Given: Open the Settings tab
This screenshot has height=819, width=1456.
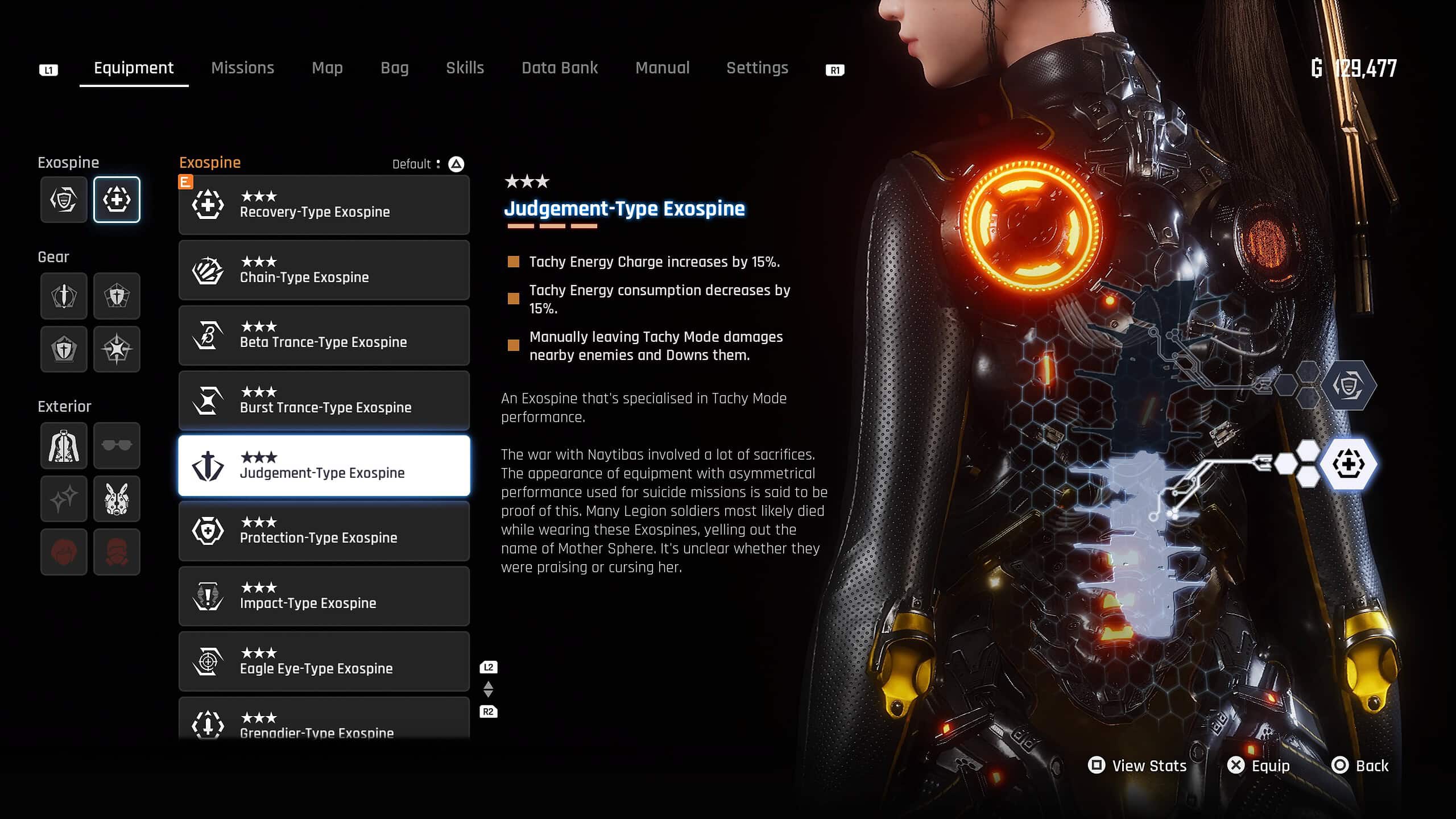Looking at the screenshot, I should (758, 68).
